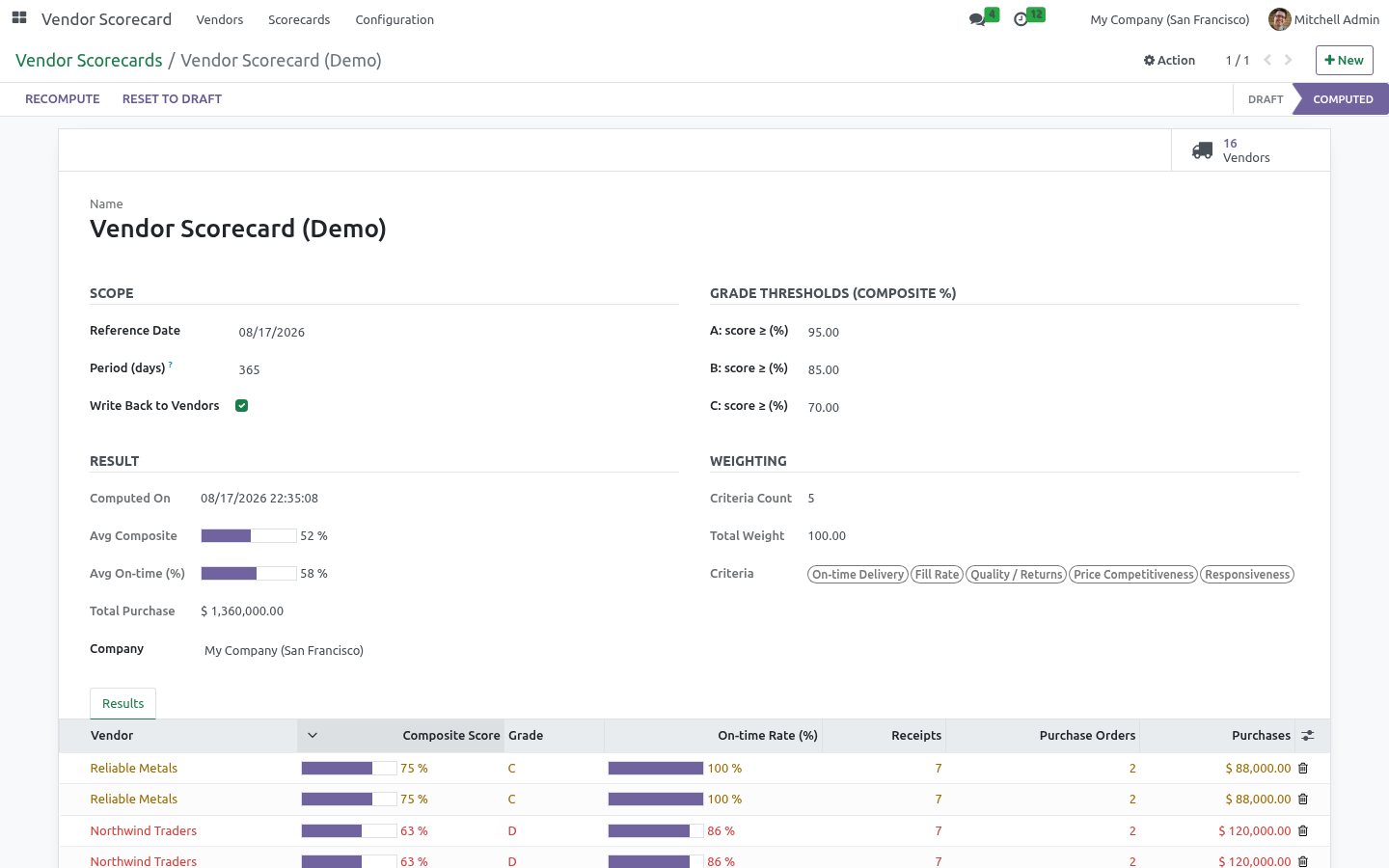Screen dimensions: 1389x868
Task: Open the column options sliders icon
Action: pyautogui.click(x=1308, y=736)
